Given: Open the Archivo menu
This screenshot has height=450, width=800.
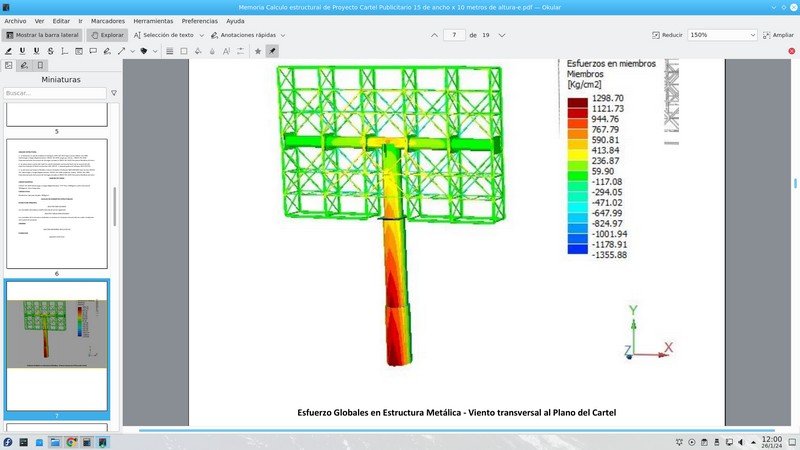Looking at the screenshot, I should tap(15, 21).
